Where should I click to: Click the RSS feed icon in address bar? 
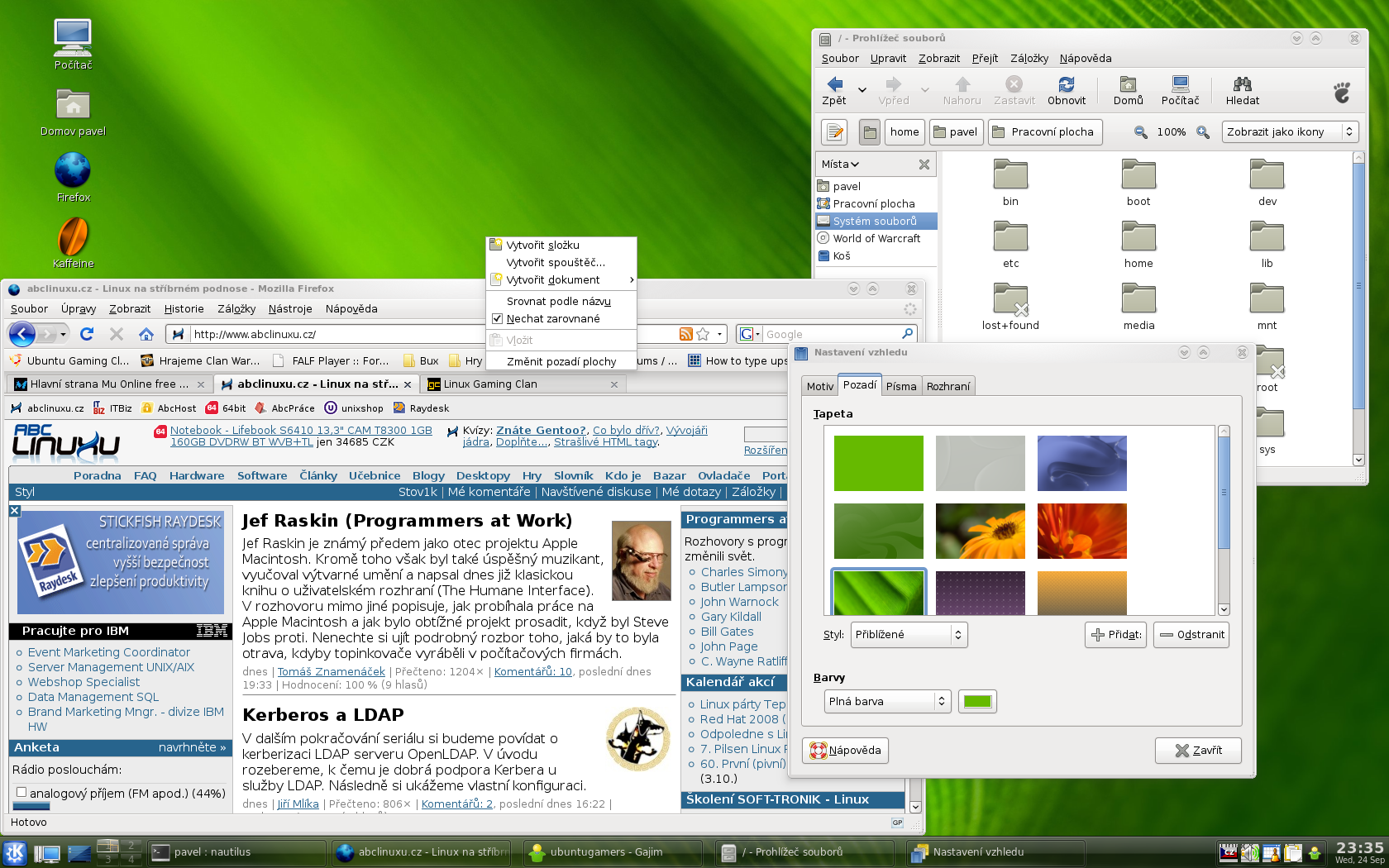coord(685,334)
